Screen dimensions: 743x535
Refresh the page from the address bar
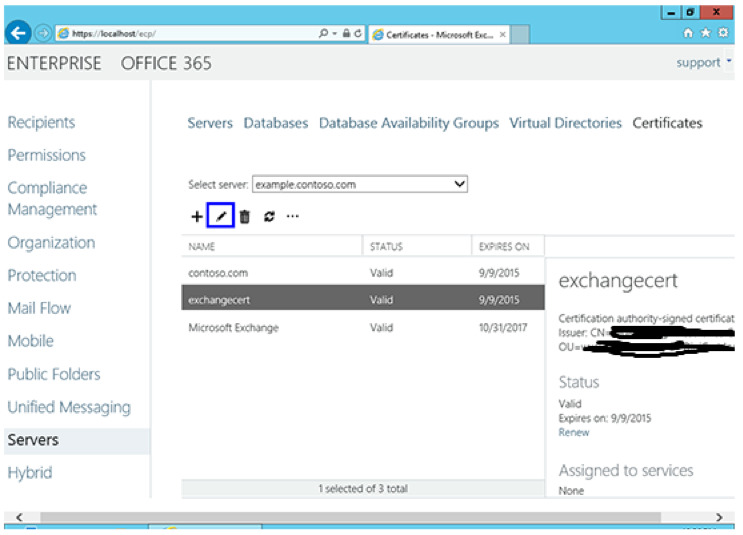coord(358,33)
